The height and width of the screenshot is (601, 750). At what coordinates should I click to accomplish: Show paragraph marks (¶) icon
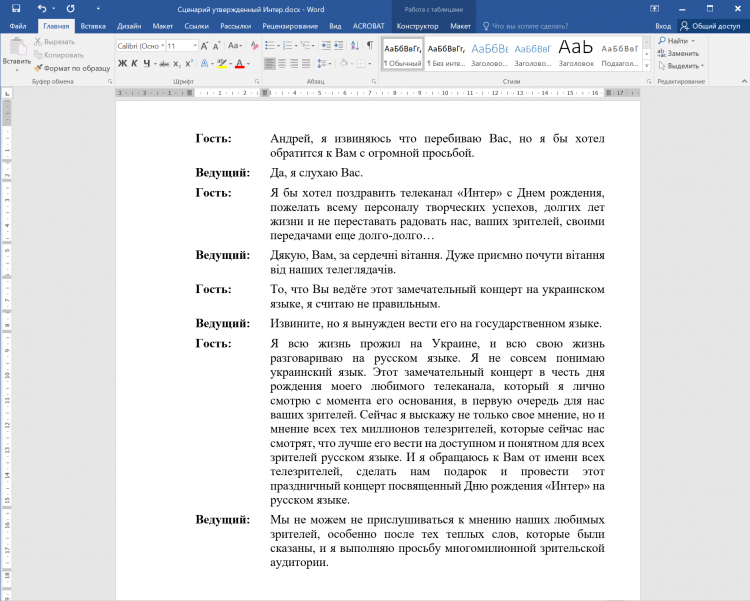pos(369,46)
